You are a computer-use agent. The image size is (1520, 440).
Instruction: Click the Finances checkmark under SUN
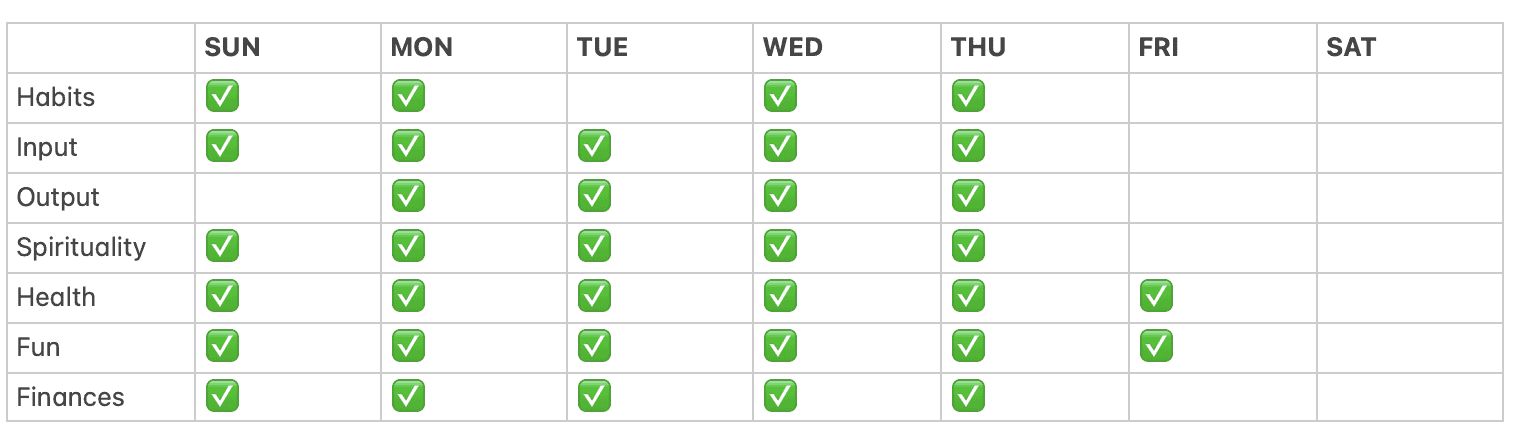pyautogui.click(x=221, y=397)
